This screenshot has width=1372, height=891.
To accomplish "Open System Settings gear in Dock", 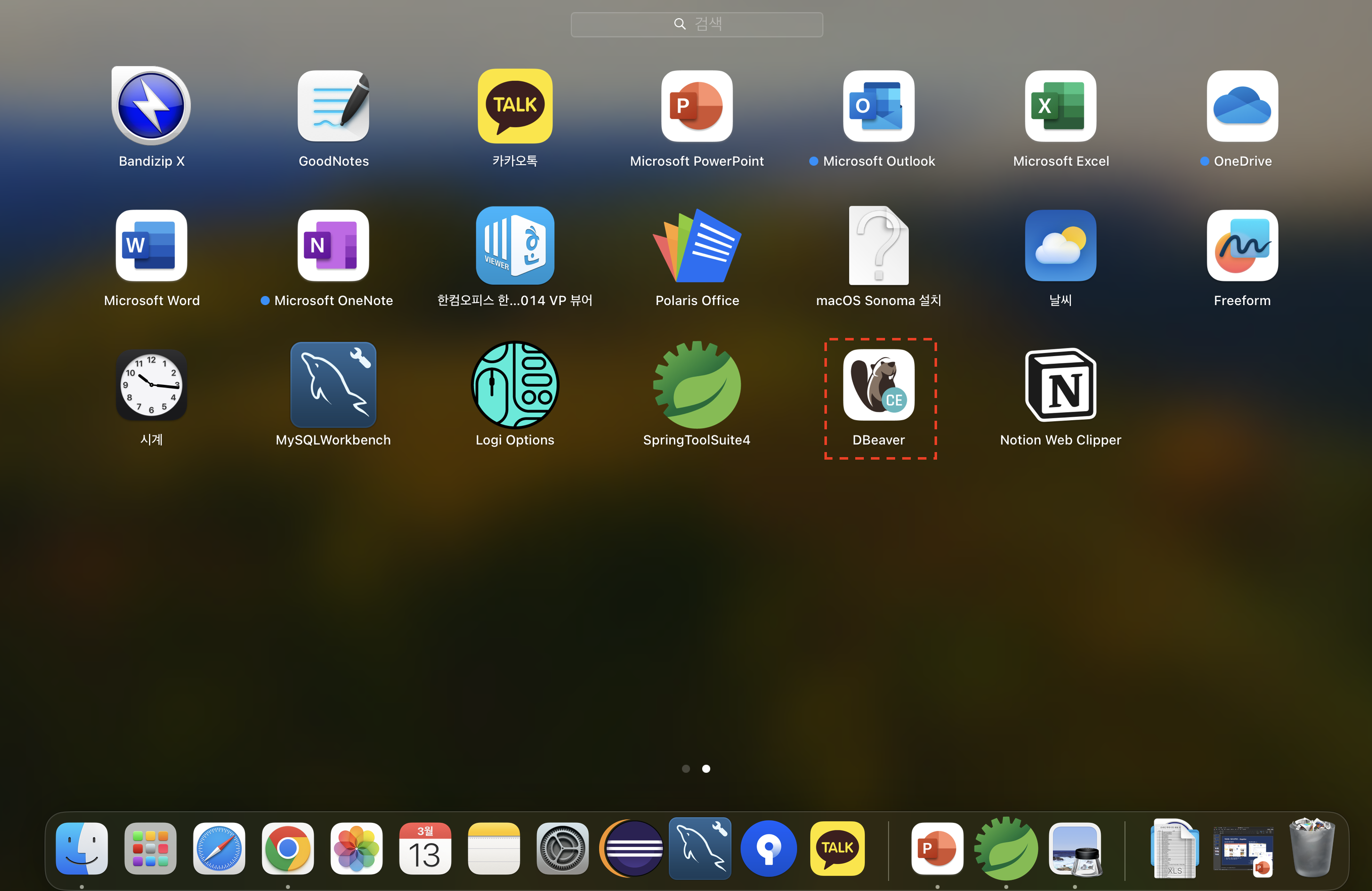I will click(562, 849).
